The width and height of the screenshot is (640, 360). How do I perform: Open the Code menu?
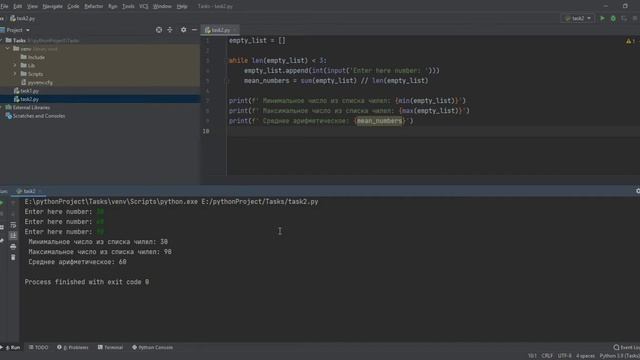click(x=73, y=6)
